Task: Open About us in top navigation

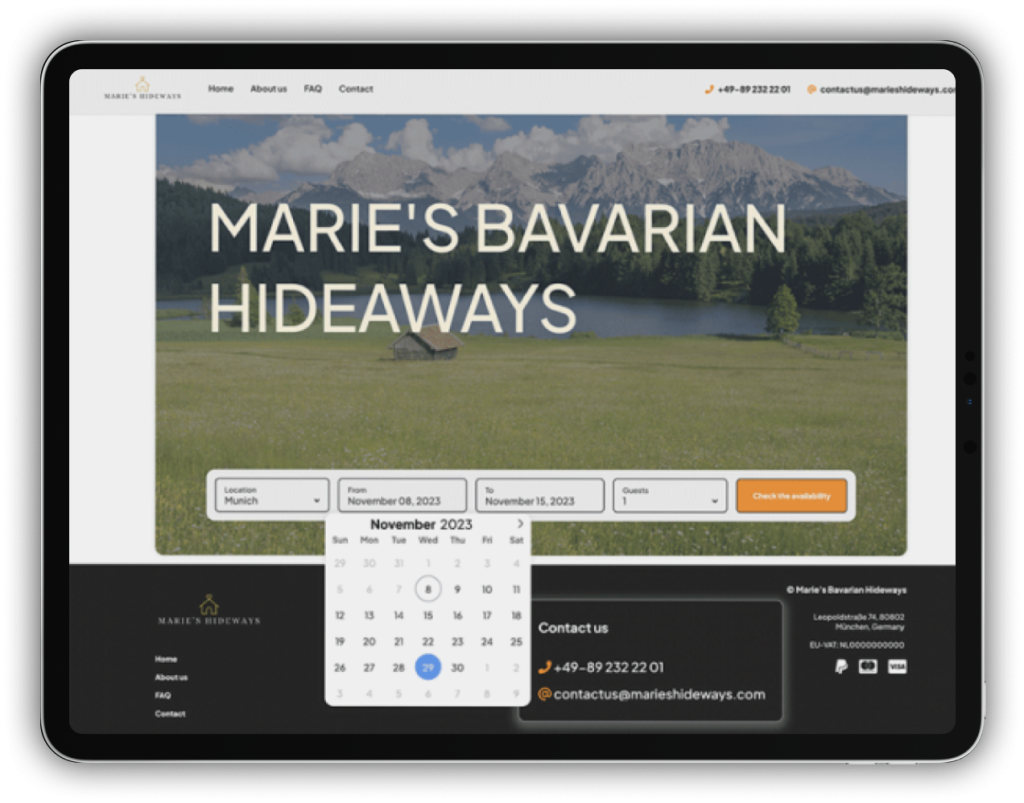Action: coord(268,89)
